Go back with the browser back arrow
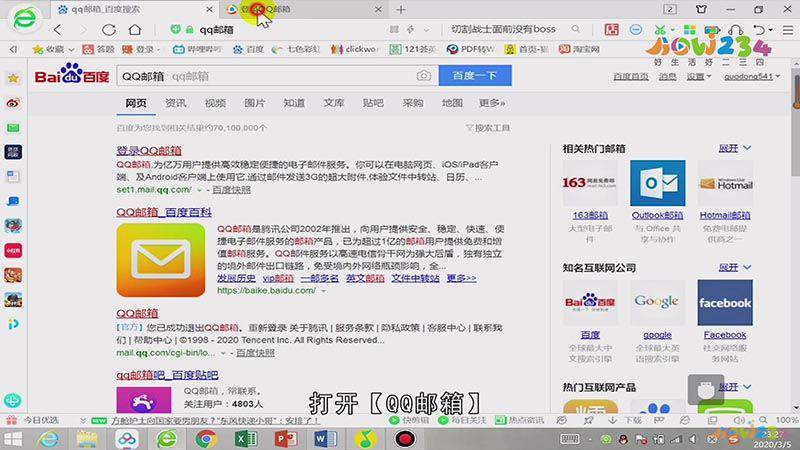800x450 pixels. coord(58,30)
